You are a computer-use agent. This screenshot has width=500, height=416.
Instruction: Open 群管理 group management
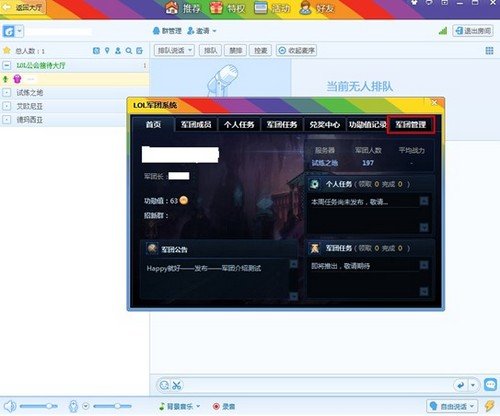(167, 31)
